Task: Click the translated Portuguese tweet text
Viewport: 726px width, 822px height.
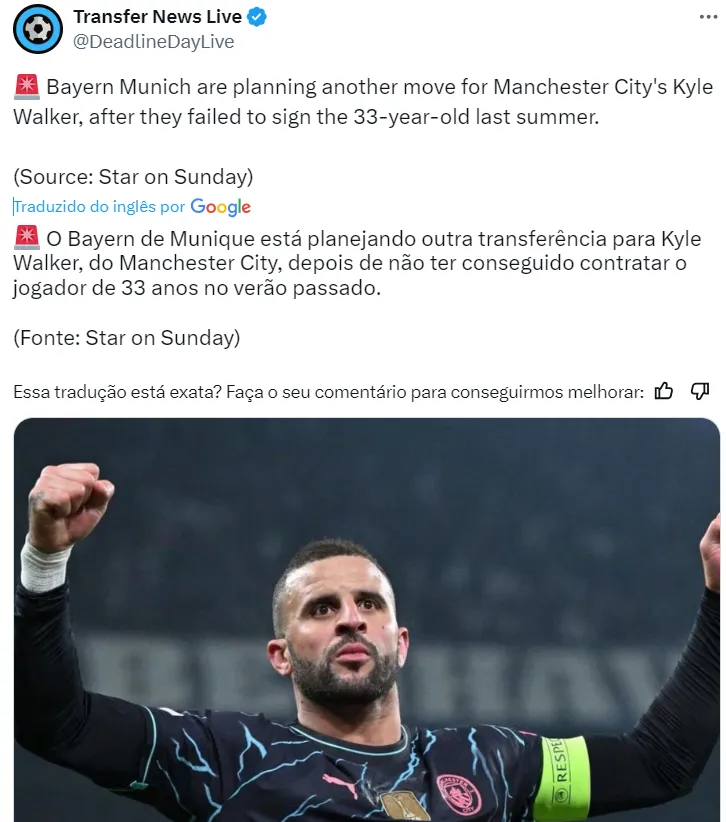Action: point(357,263)
